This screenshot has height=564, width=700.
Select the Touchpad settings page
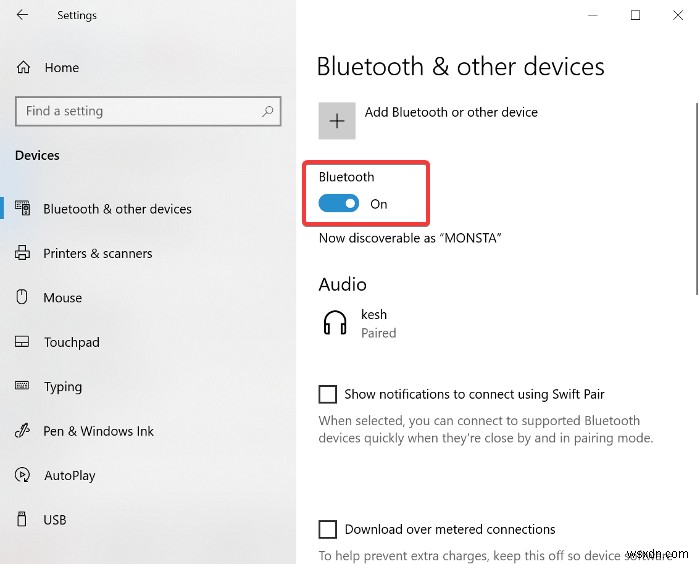(x=148, y=342)
